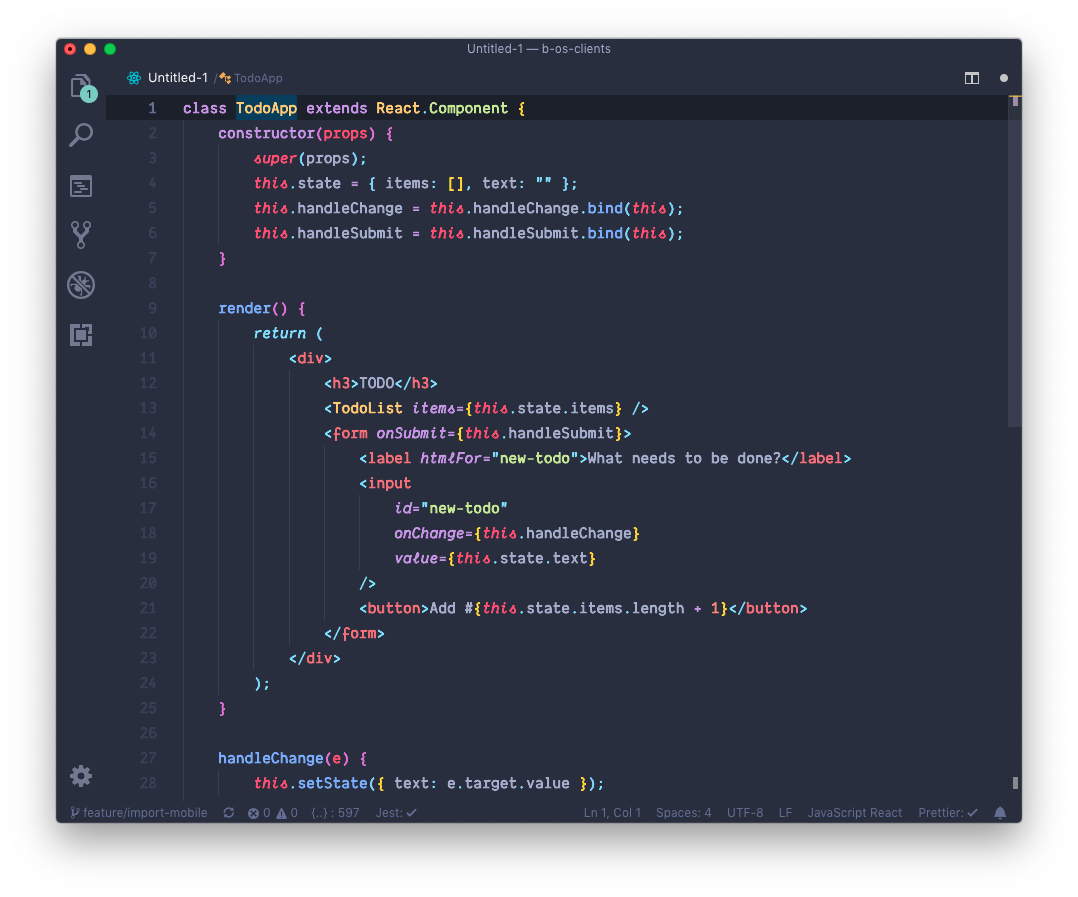
Task: Change language mode from JavaScript React
Action: click(x=854, y=813)
